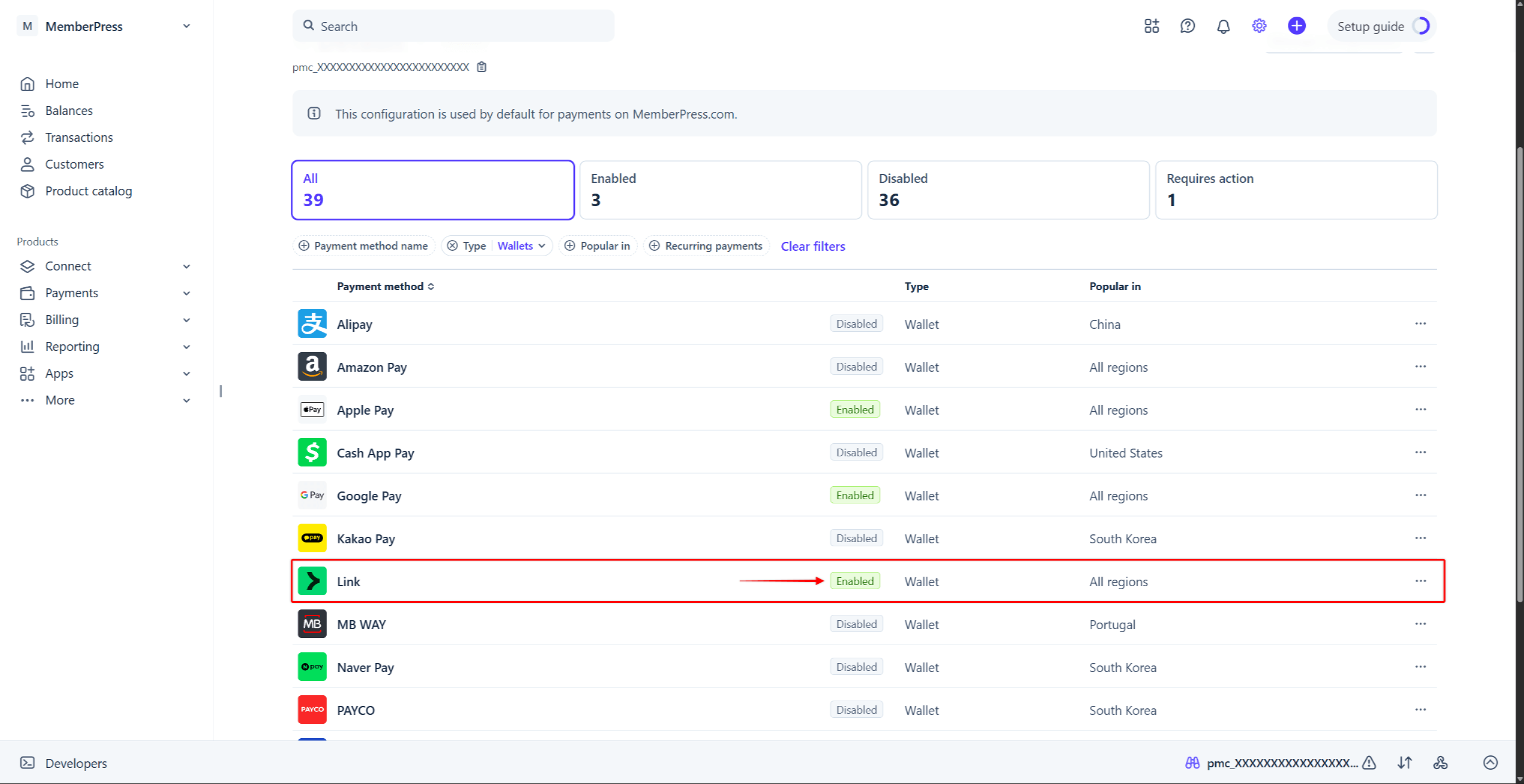1524x784 pixels.
Task: Expand the Apps sidebar section
Action: point(187,374)
